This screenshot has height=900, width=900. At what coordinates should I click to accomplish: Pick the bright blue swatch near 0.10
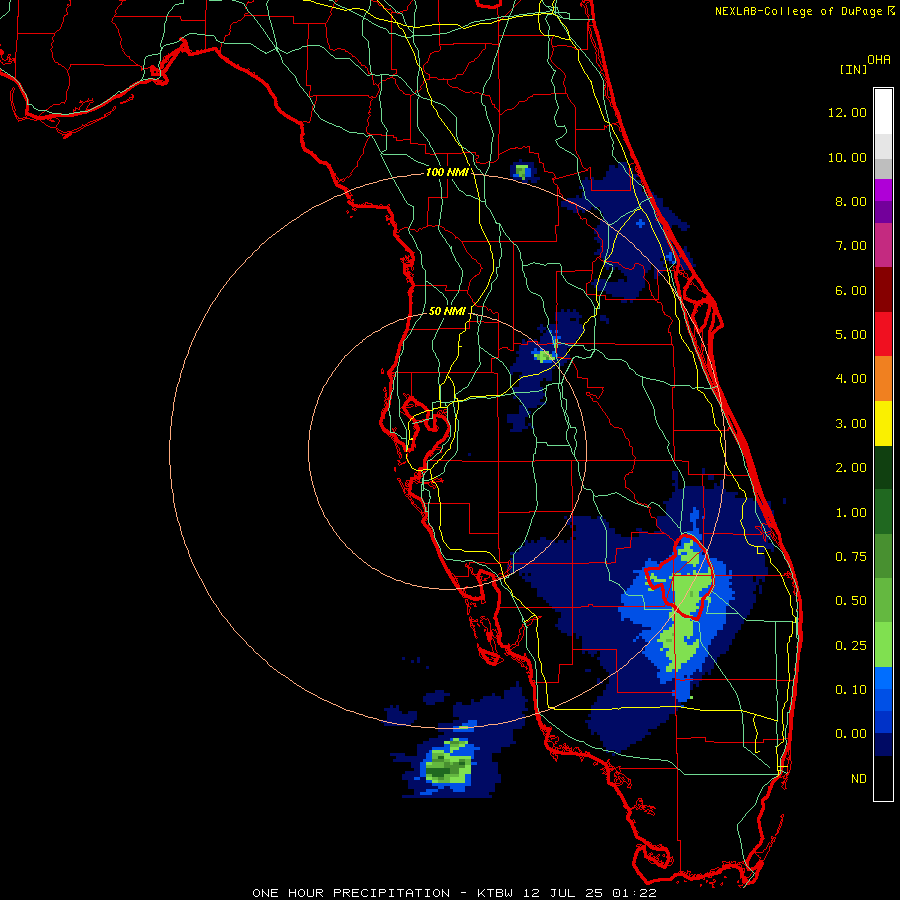[883, 678]
